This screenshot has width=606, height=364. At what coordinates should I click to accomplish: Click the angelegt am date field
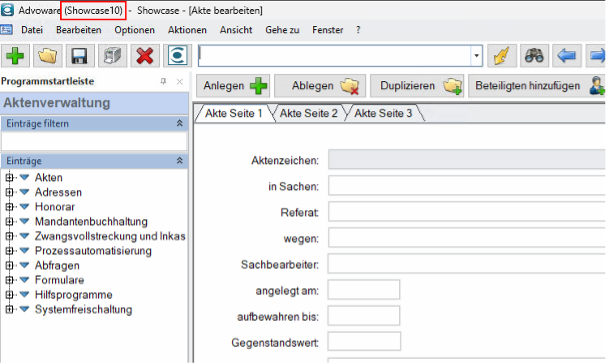(x=364, y=290)
